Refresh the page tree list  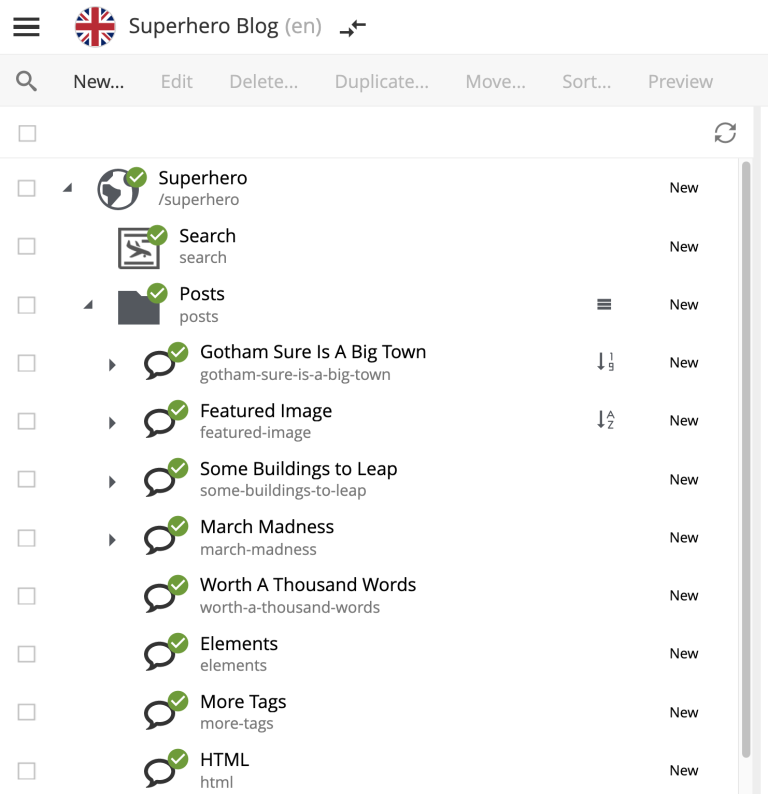[x=725, y=133]
